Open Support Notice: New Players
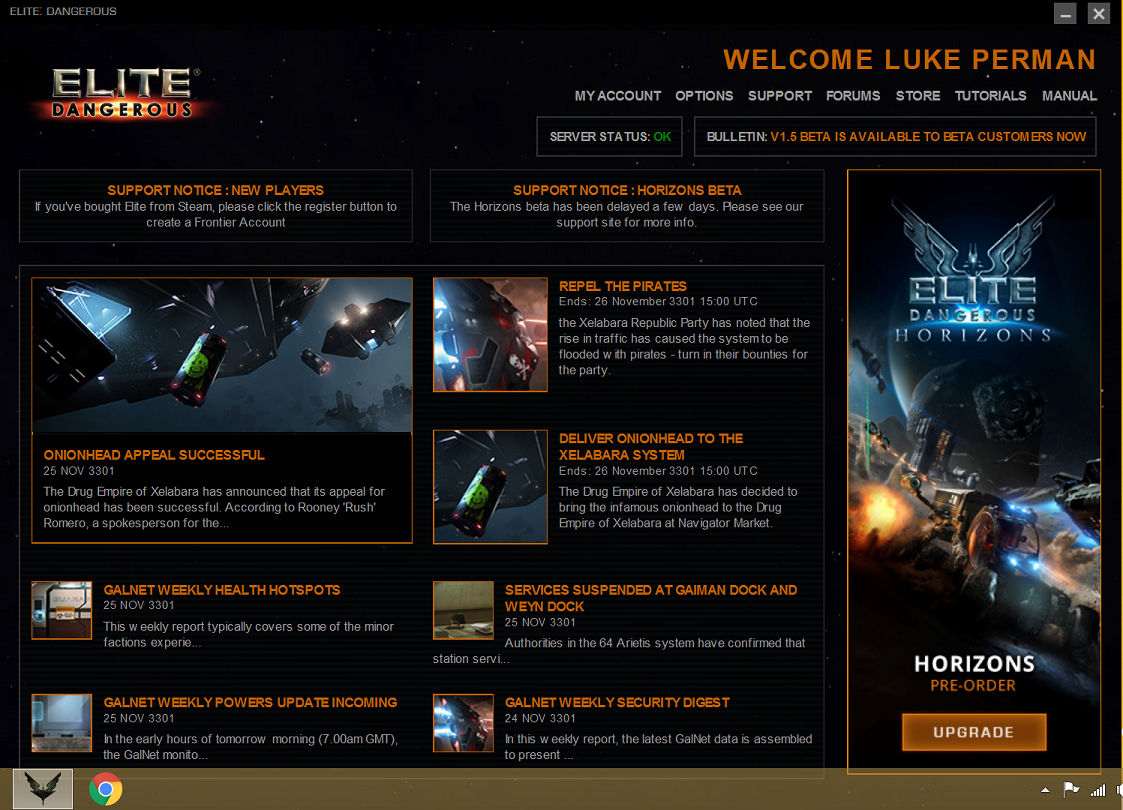Screen dimensions: 1123x810 [216, 206]
